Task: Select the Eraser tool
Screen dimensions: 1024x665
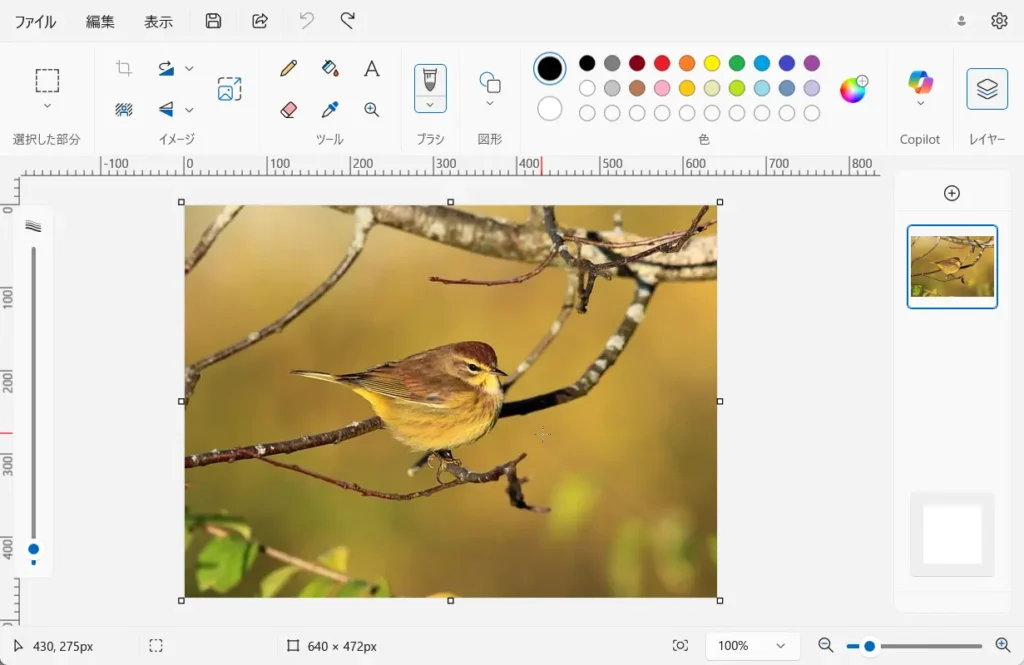Action: coord(289,110)
